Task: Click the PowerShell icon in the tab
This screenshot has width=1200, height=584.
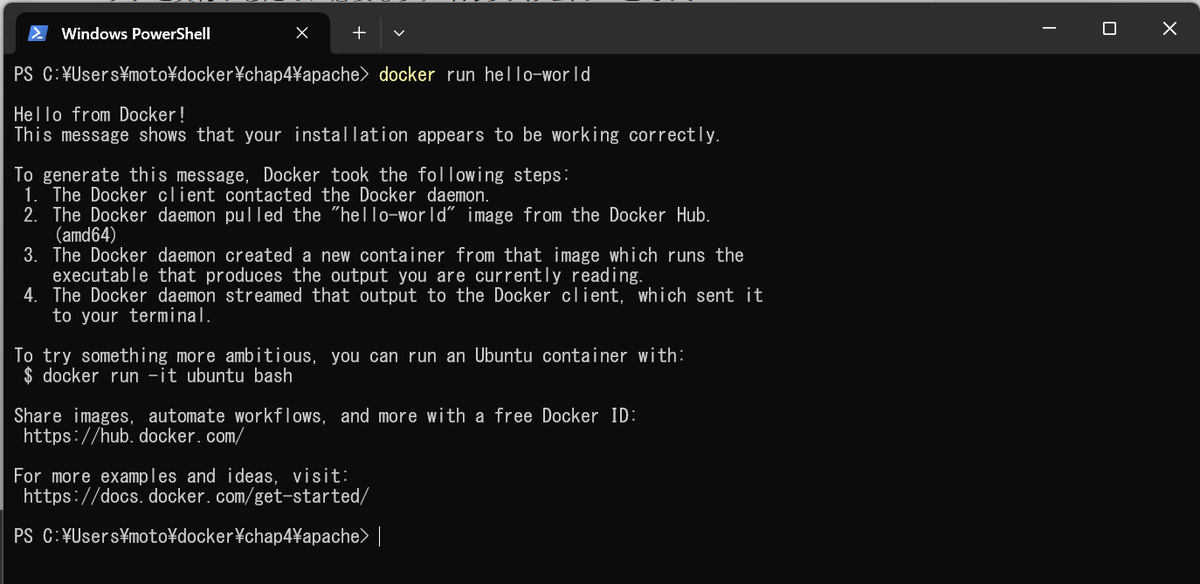Action: (38, 33)
